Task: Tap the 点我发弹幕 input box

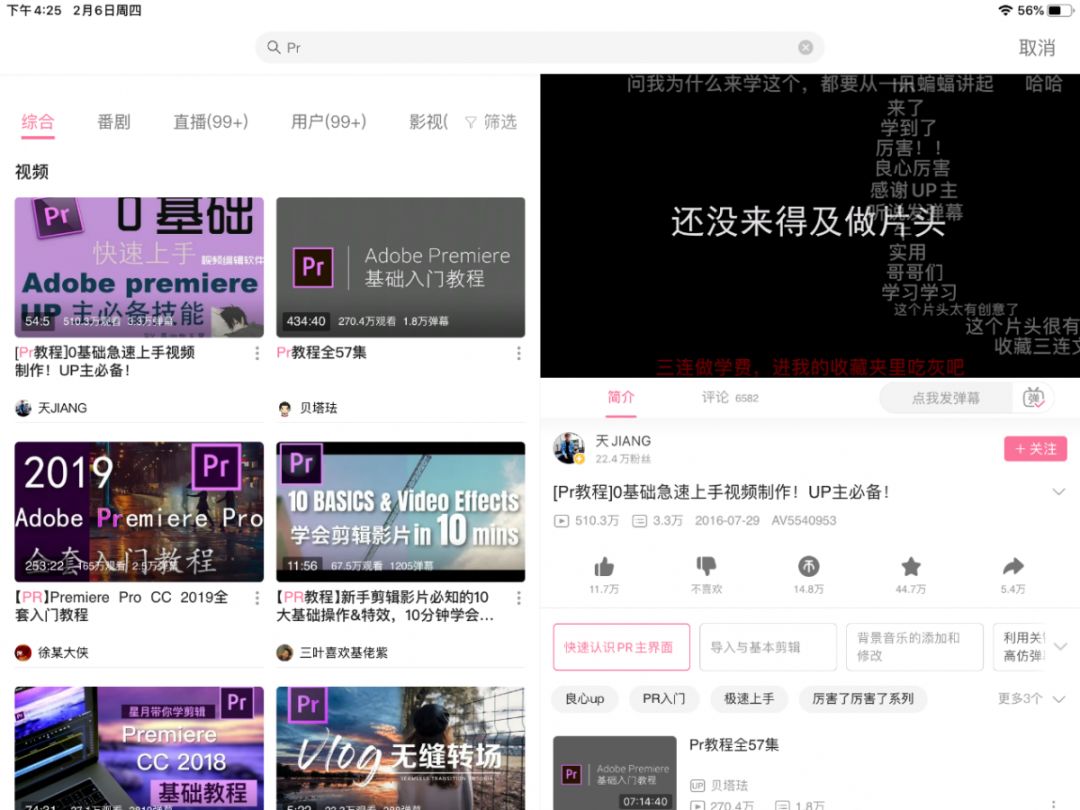Action: tap(946, 398)
